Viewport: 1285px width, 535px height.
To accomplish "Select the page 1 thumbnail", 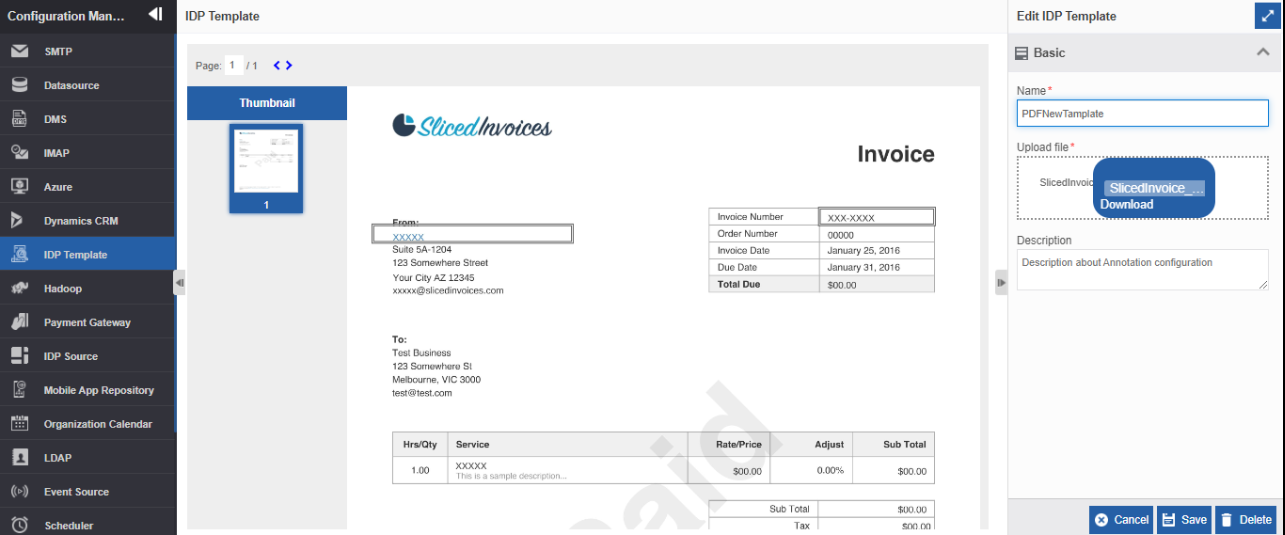I will [267, 168].
